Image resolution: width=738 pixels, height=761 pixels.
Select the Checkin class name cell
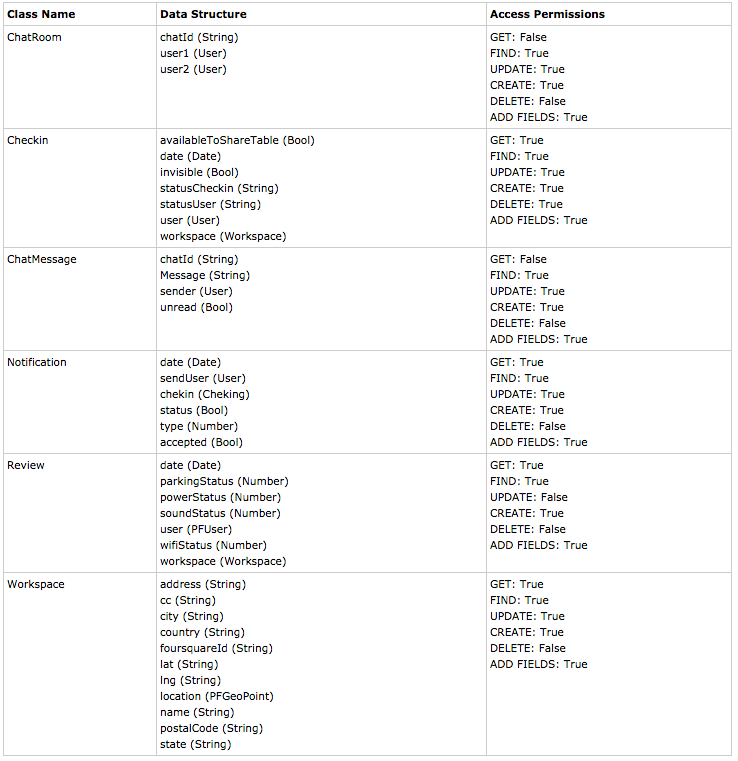click(28, 140)
